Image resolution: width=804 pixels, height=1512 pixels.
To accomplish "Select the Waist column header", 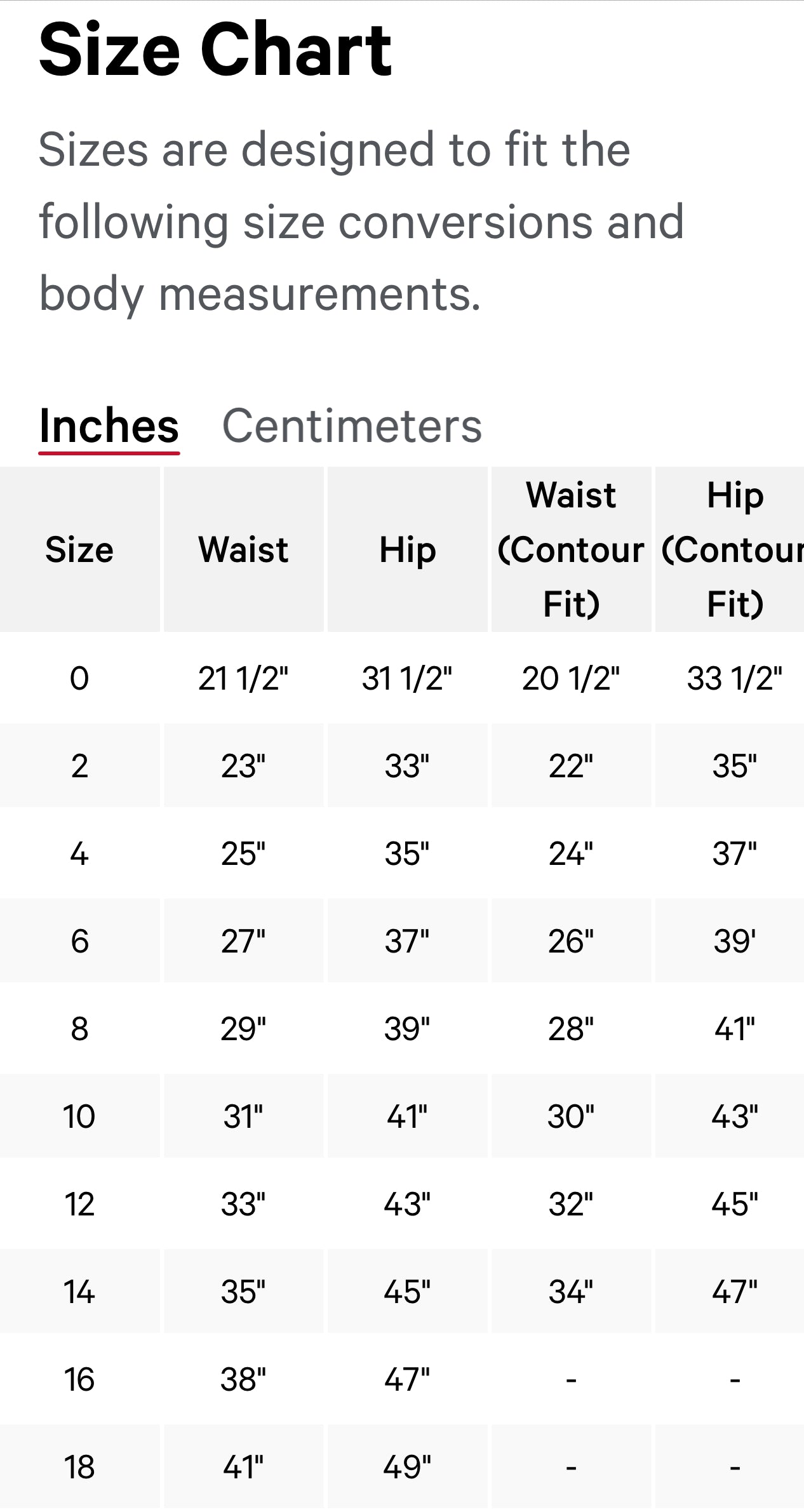I will coord(244,550).
